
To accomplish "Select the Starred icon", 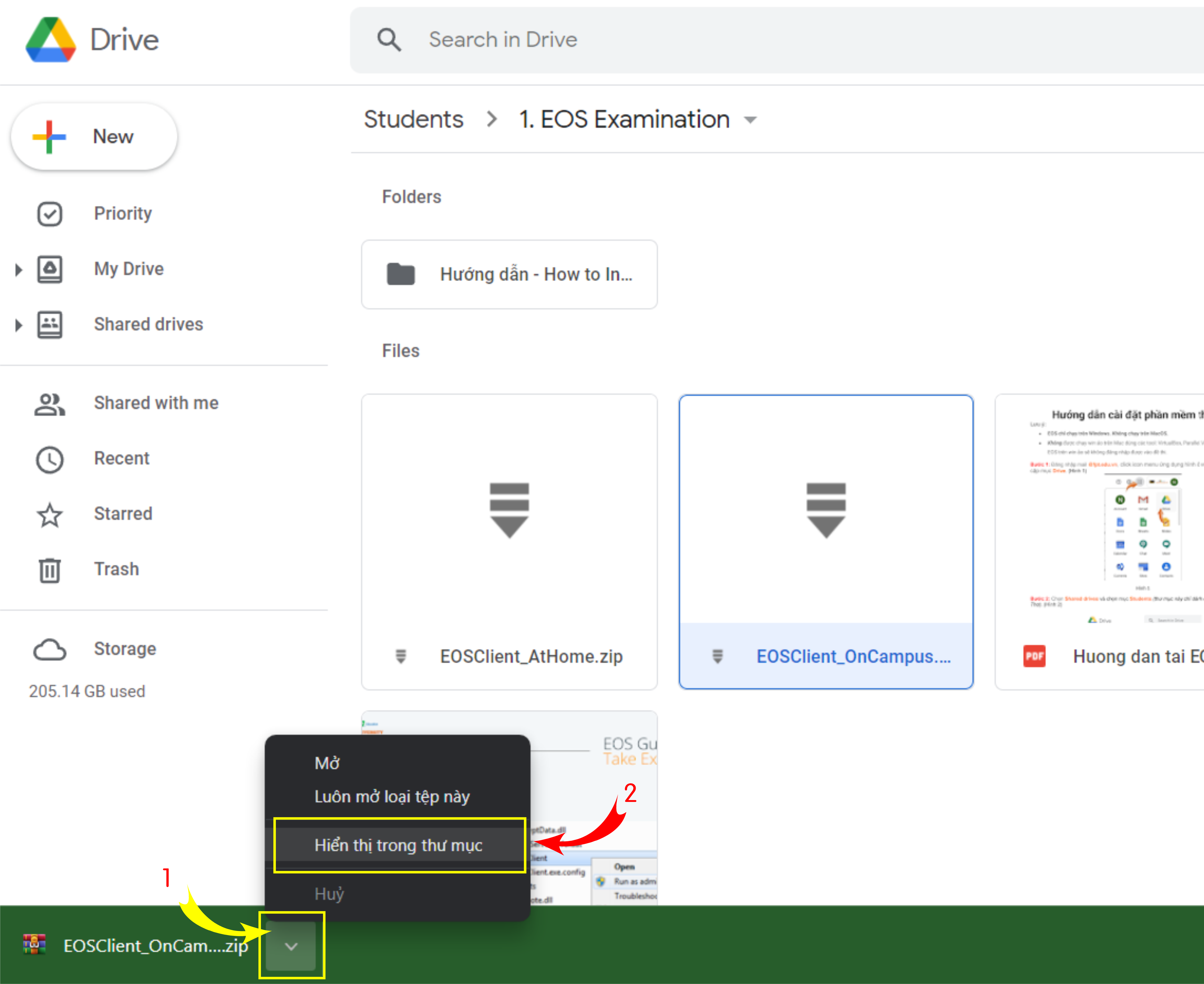I will [49, 515].
